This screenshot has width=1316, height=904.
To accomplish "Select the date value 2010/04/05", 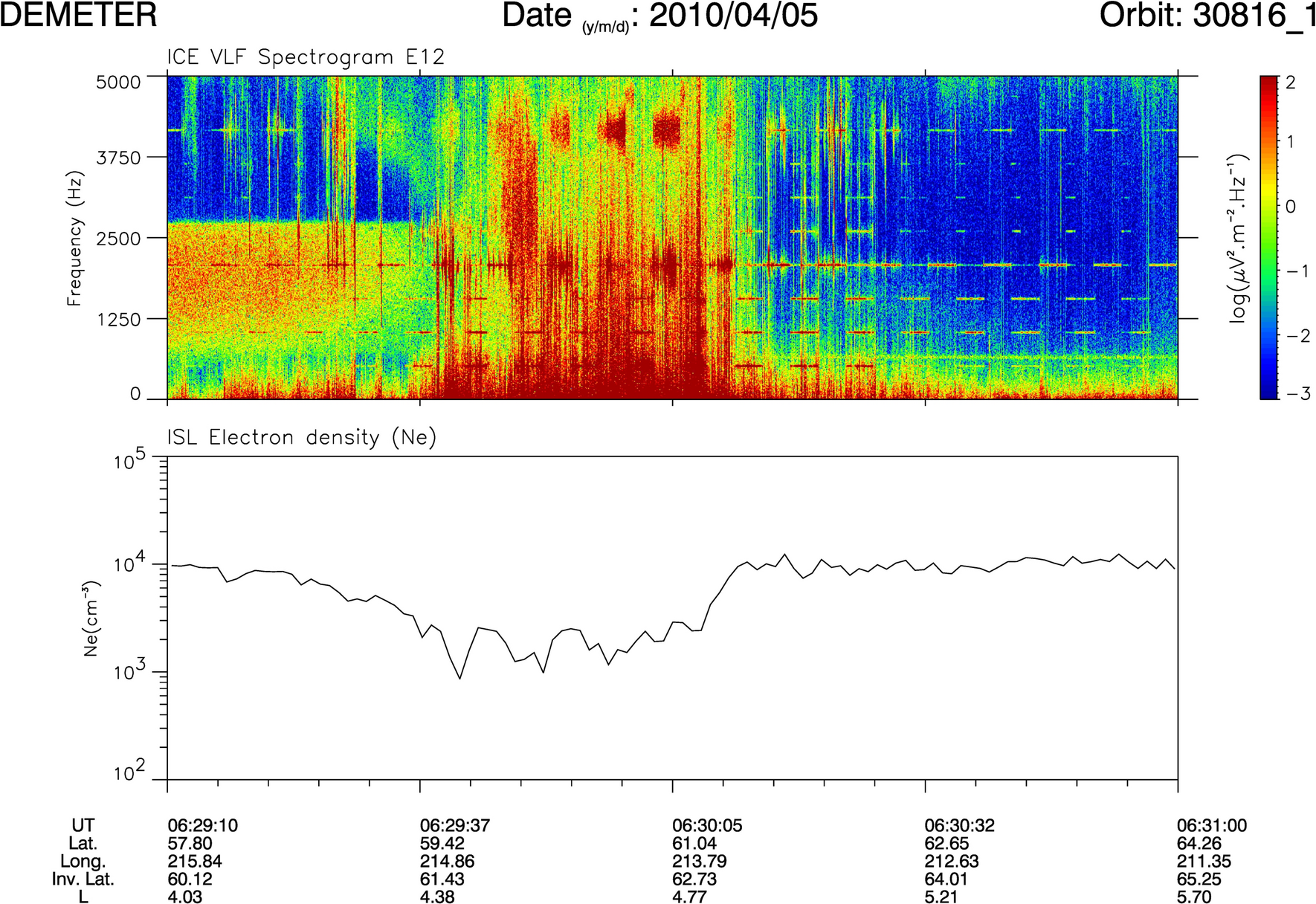I will [734, 15].
